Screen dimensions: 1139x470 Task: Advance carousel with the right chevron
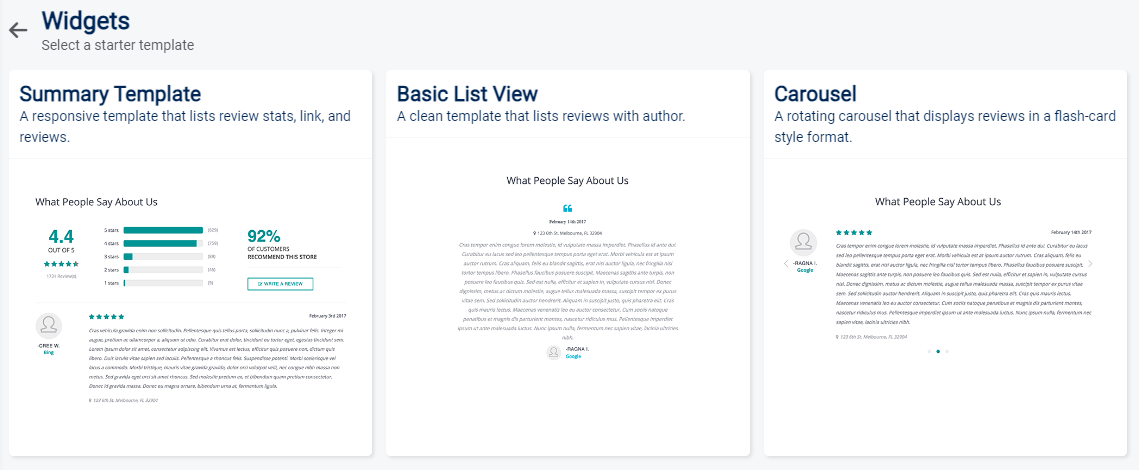pos(1090,263)
